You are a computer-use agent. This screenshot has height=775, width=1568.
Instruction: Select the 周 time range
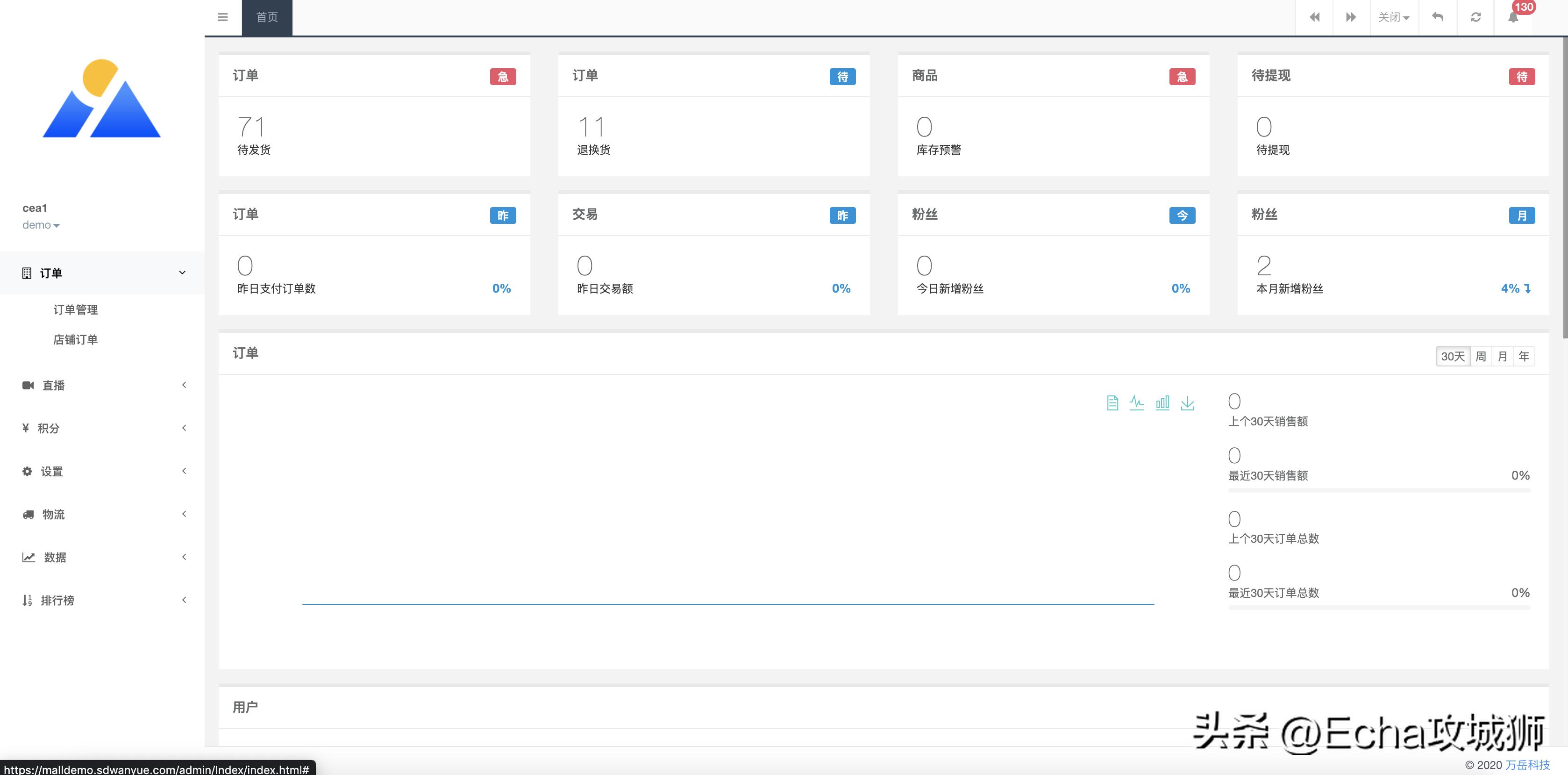1480,356
